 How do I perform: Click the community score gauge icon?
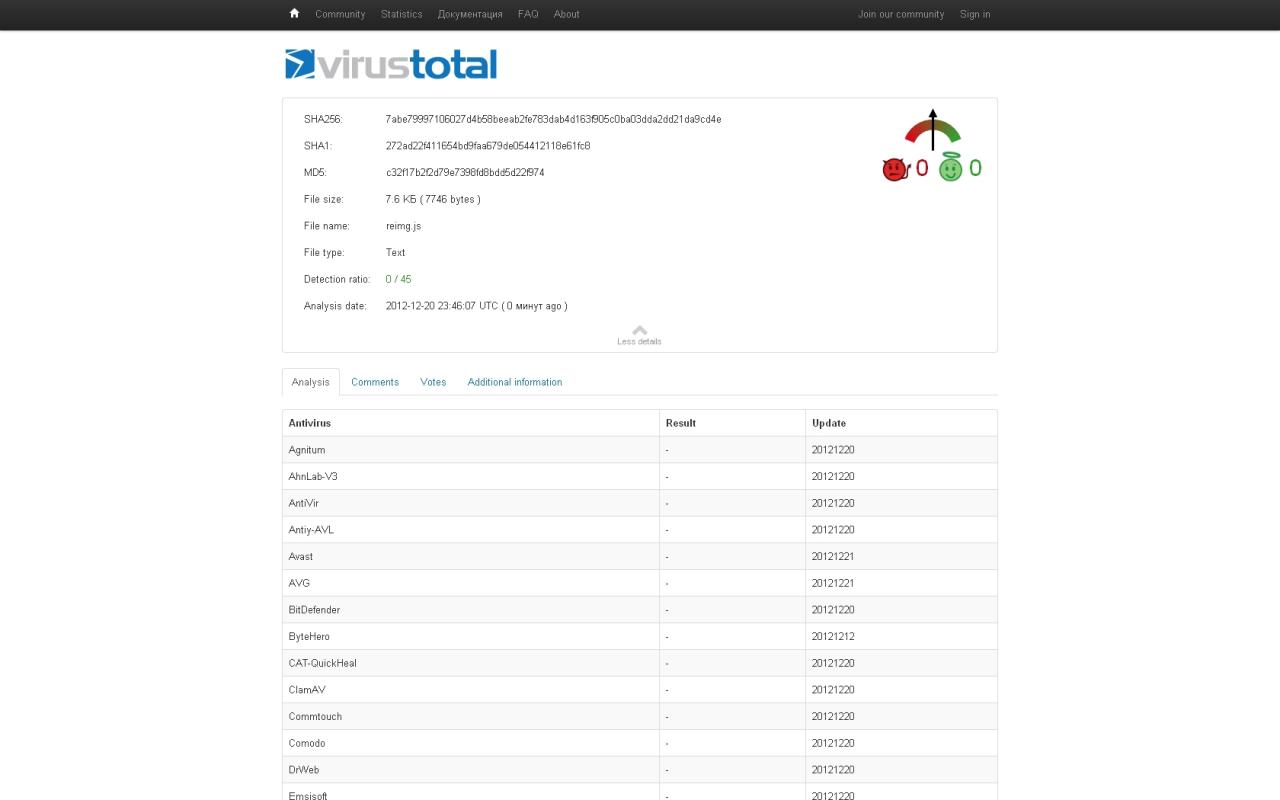(932, 131)
